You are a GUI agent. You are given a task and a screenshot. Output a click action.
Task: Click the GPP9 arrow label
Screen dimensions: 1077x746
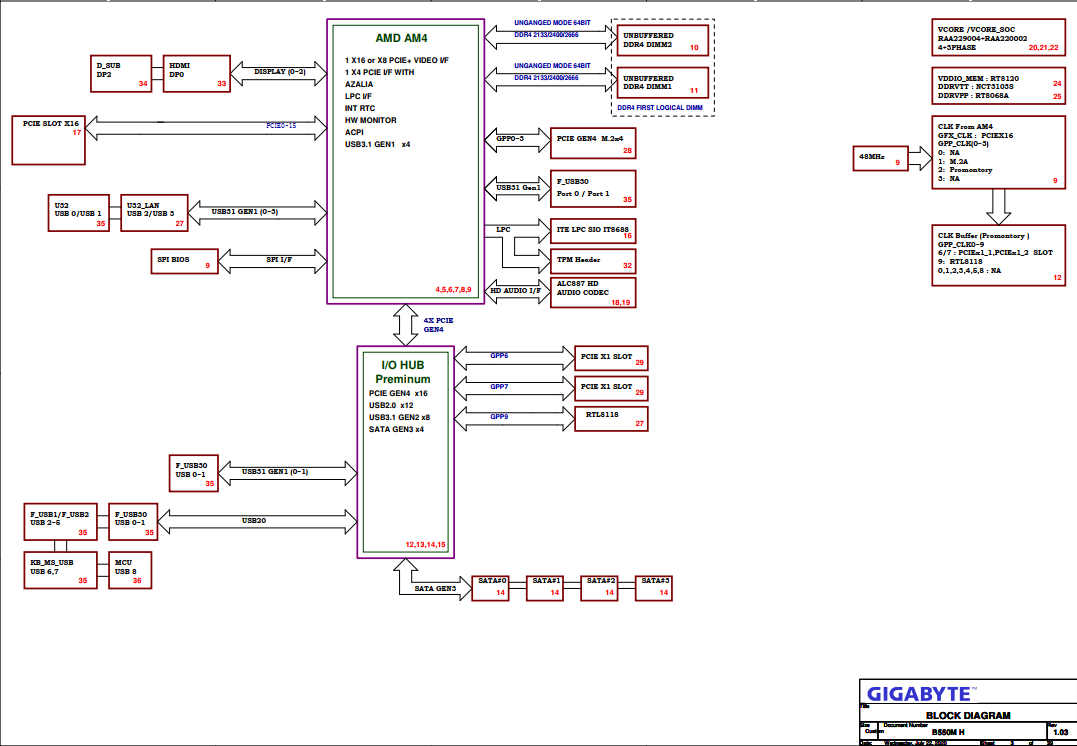(x=499, y=417)
